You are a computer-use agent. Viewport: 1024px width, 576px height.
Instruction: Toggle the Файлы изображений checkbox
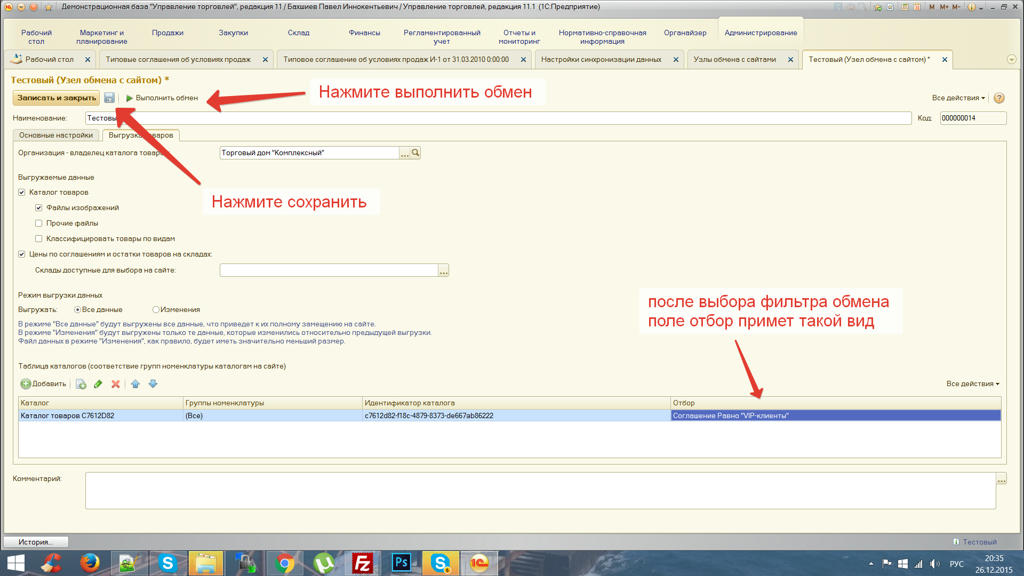coord(39,208)
